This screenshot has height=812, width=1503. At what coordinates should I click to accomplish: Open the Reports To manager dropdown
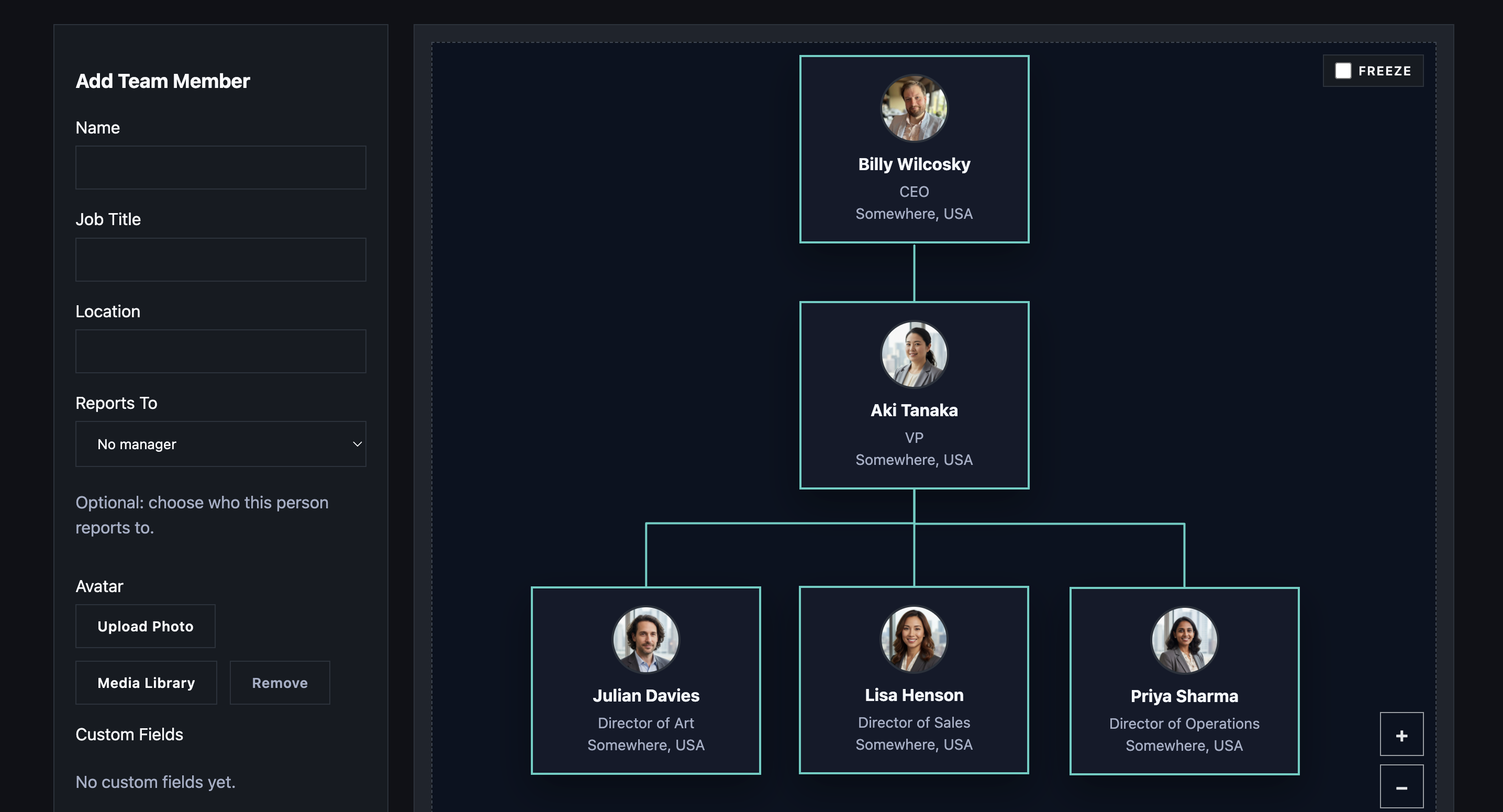(x=220, y=444)
